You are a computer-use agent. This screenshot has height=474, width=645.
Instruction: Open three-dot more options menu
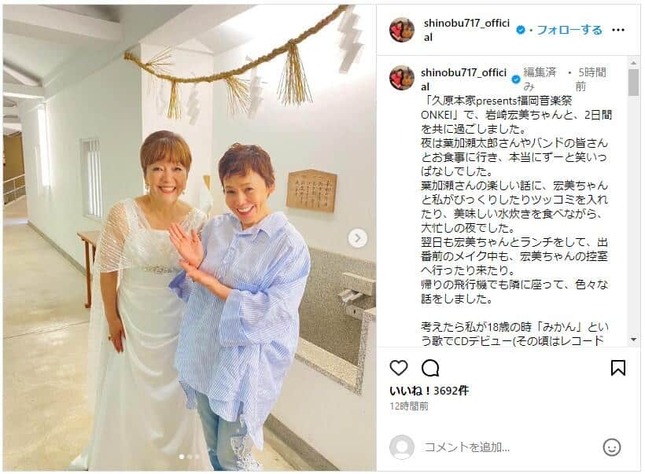click(x=618, y=30)
